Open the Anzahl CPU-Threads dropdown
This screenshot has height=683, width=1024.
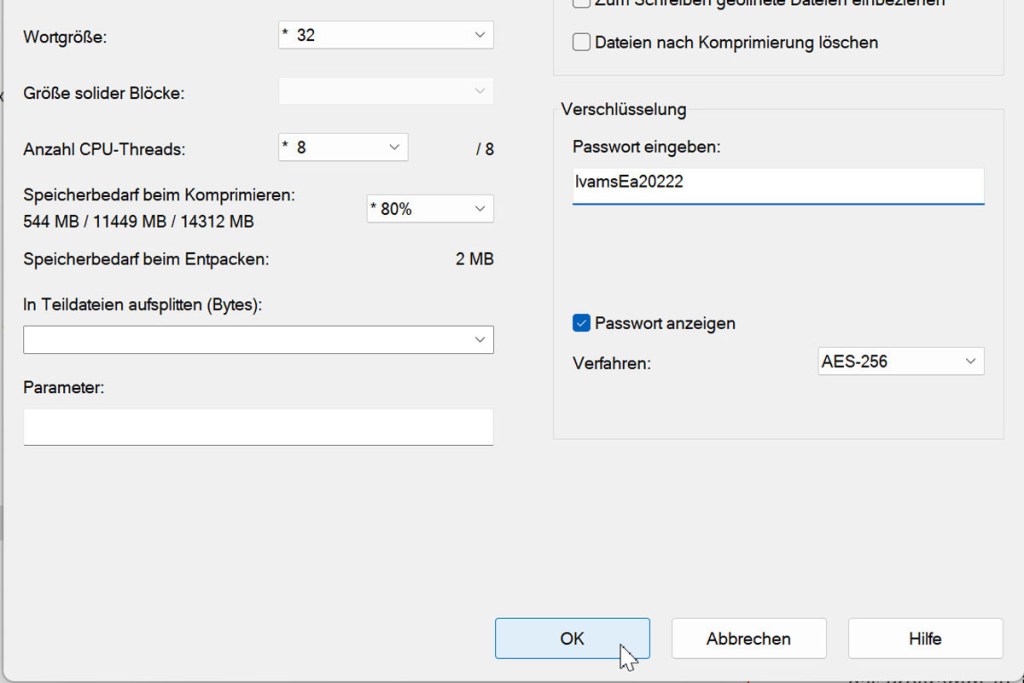(344, 148)
